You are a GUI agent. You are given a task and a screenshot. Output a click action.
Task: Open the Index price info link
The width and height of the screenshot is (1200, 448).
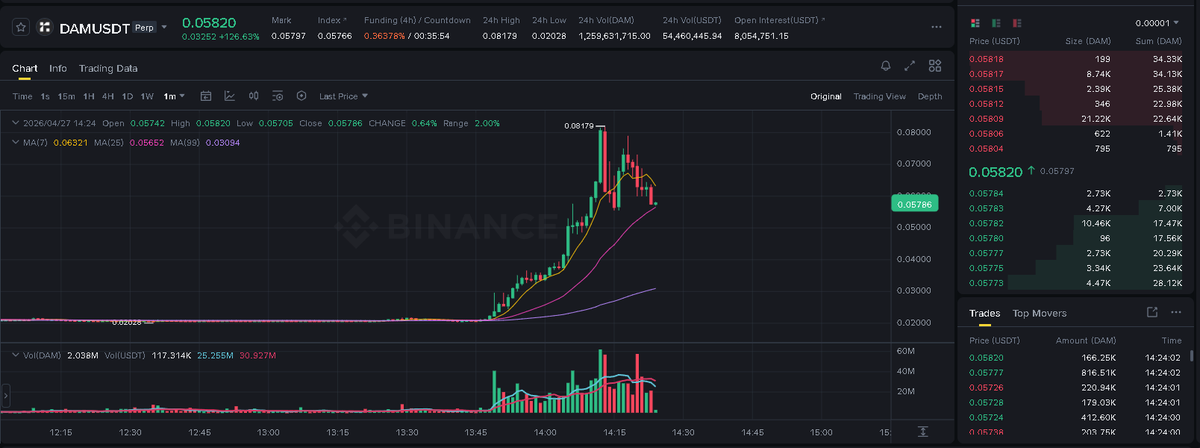(x=333, y=20)
